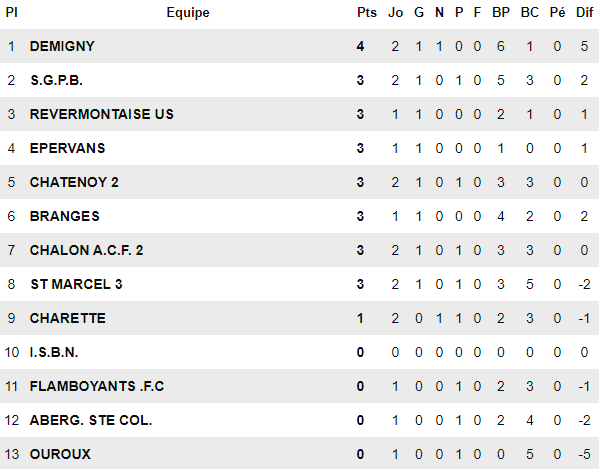Screen dimensions: 600x469
Task: Click the Equipe column header
Action: click(188, 12)
